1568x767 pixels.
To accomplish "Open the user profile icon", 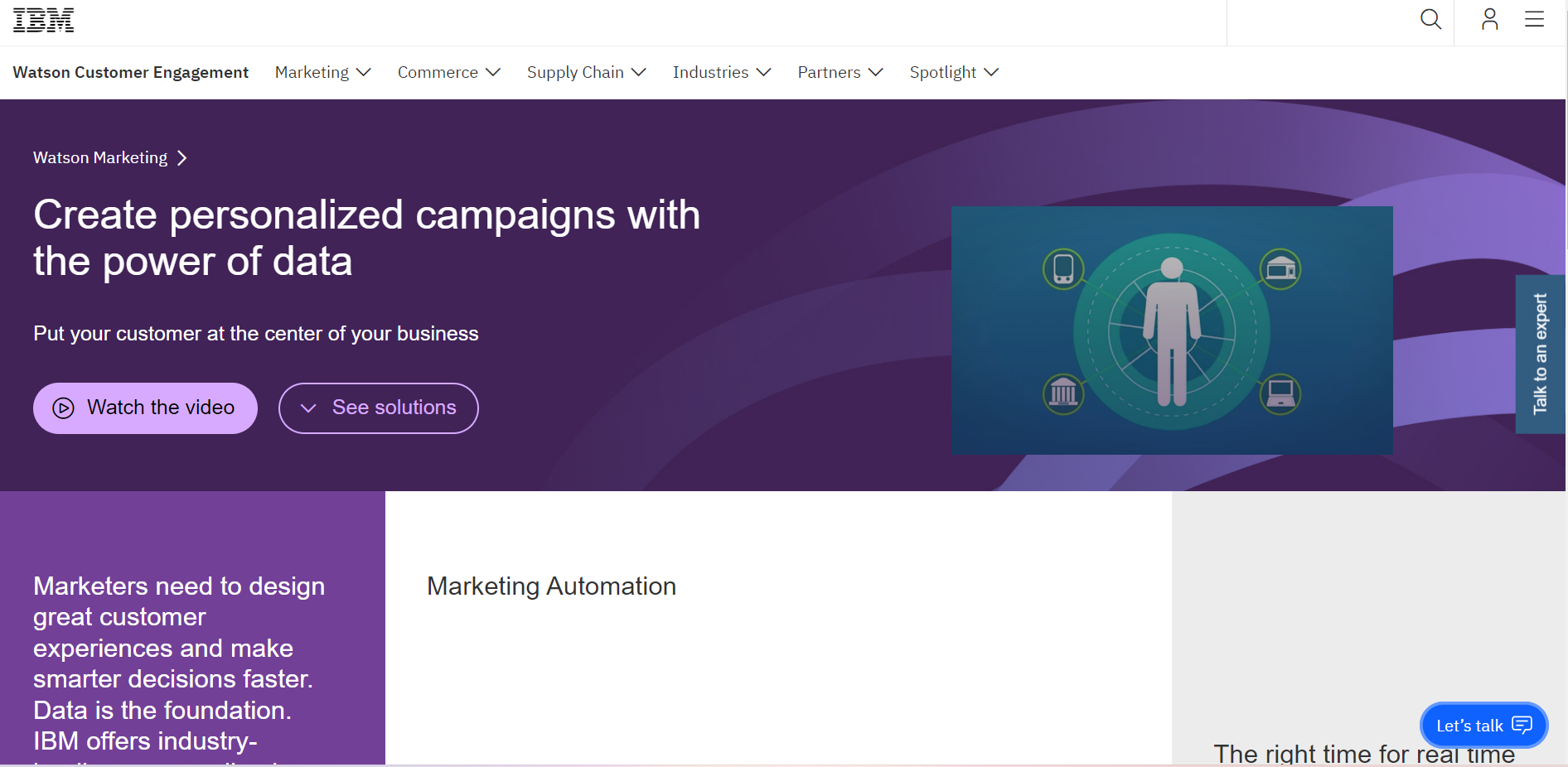I will coord(1489,19).
